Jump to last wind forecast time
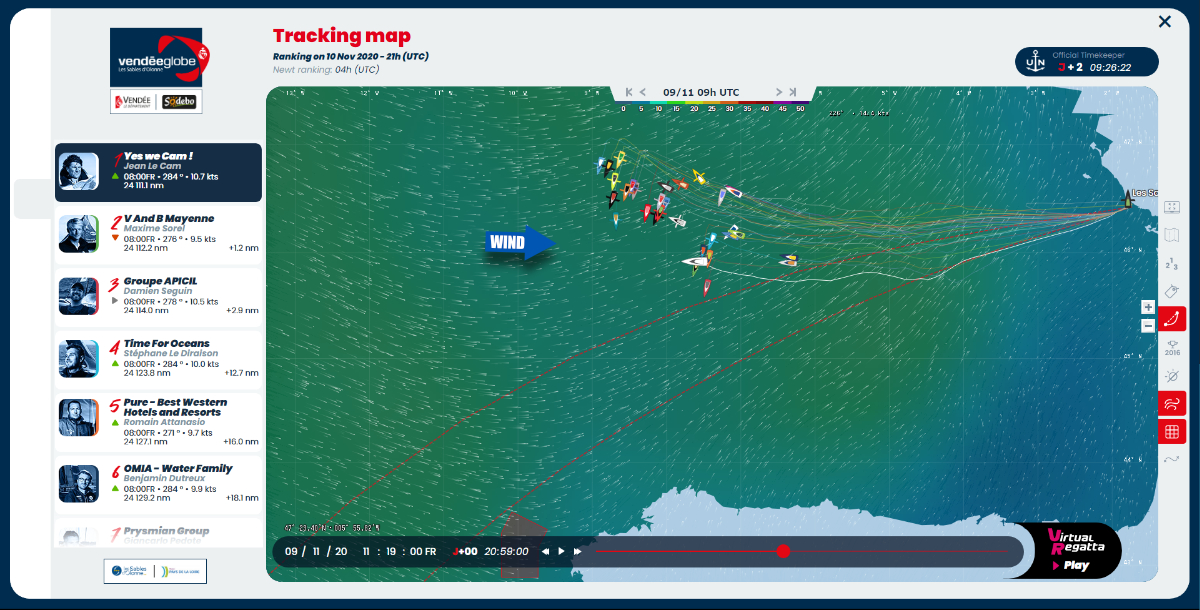 point(792,92)
